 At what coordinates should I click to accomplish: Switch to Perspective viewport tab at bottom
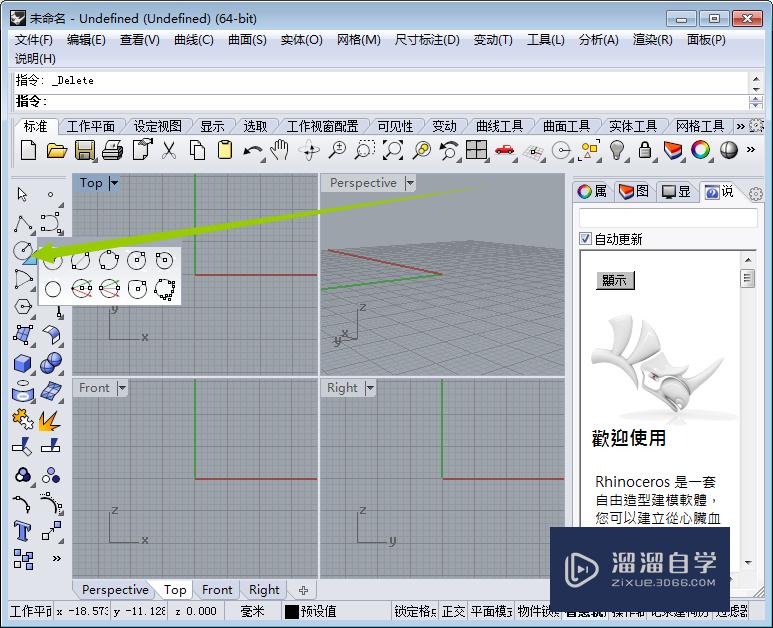[x=115, y=590]
